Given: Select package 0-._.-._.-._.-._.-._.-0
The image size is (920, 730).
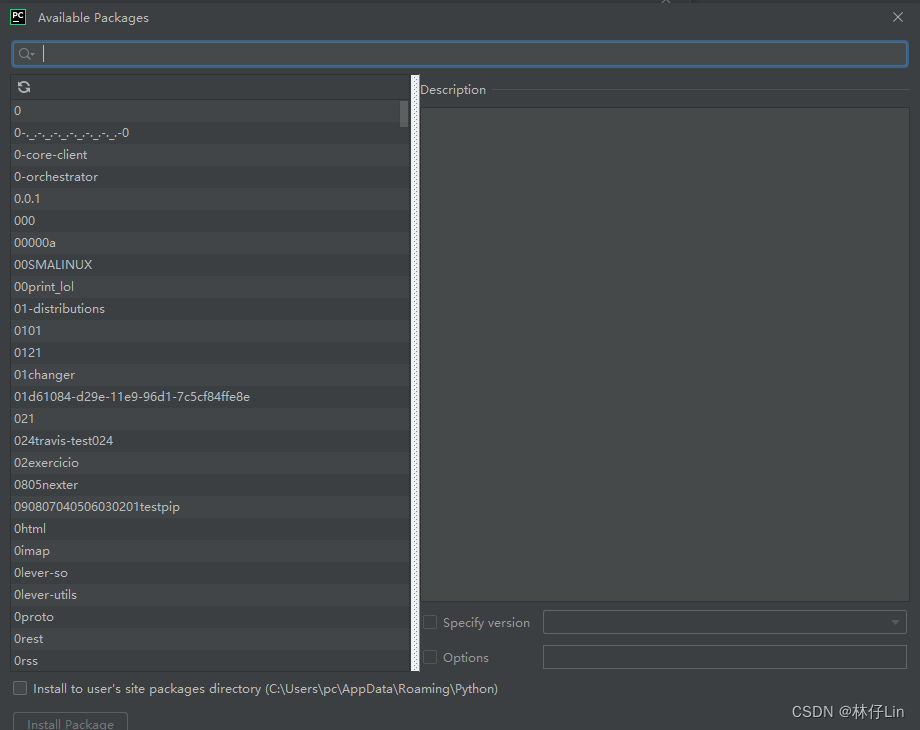Looking at the screenshot, I should click(x=210, y=133).
